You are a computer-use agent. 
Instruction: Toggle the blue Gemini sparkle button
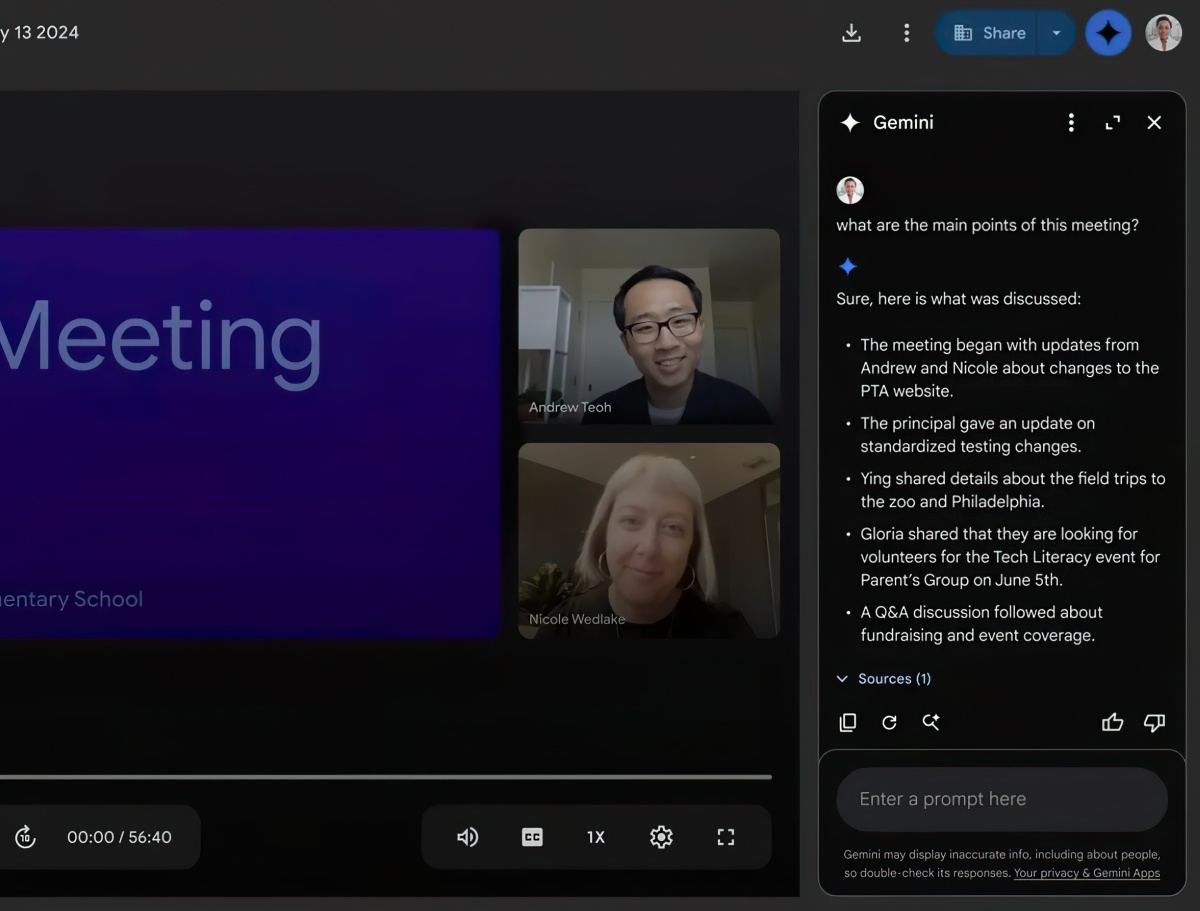click(1108, 33)
